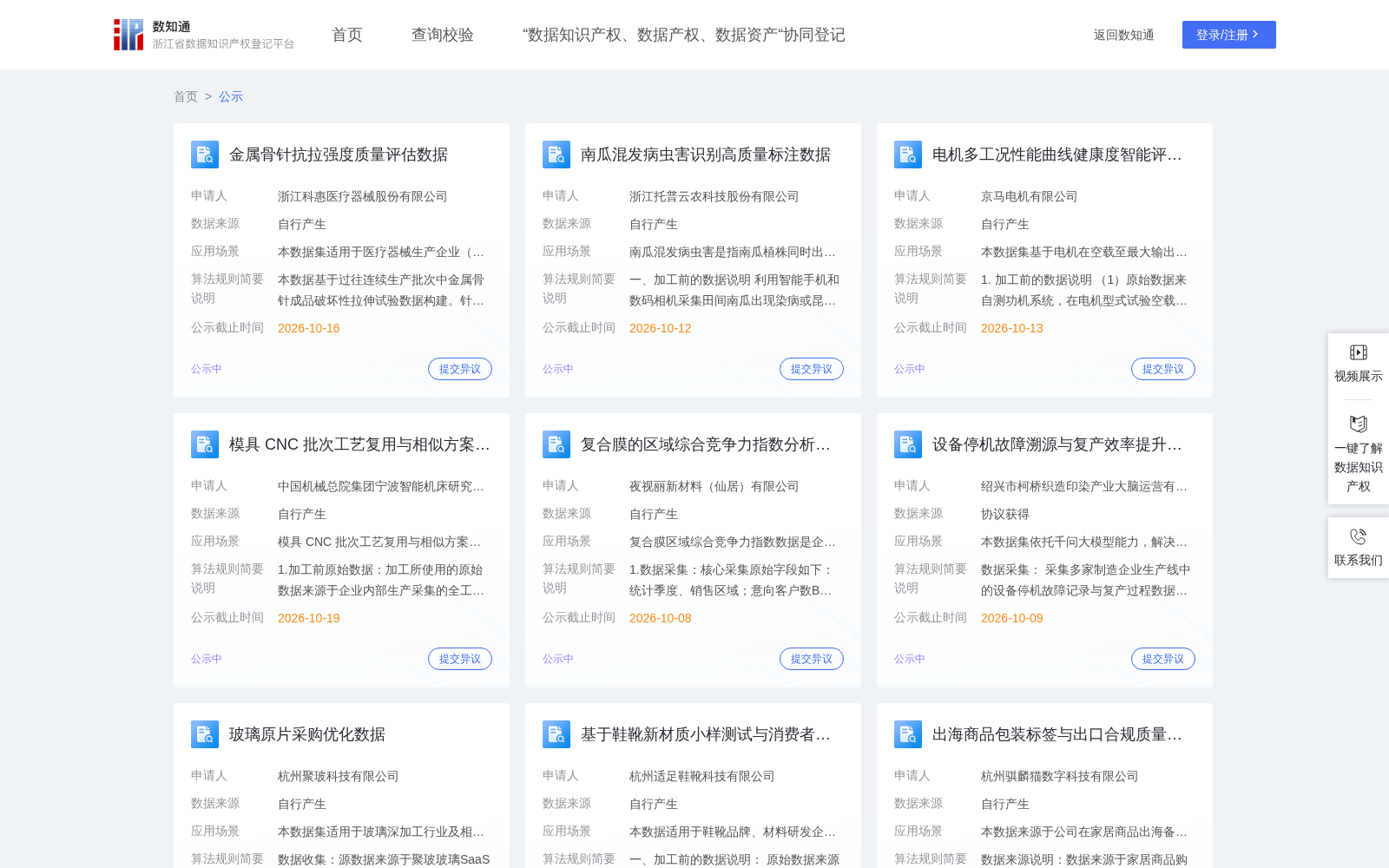Click deadline date 2026-10-16

pos(309,328)
